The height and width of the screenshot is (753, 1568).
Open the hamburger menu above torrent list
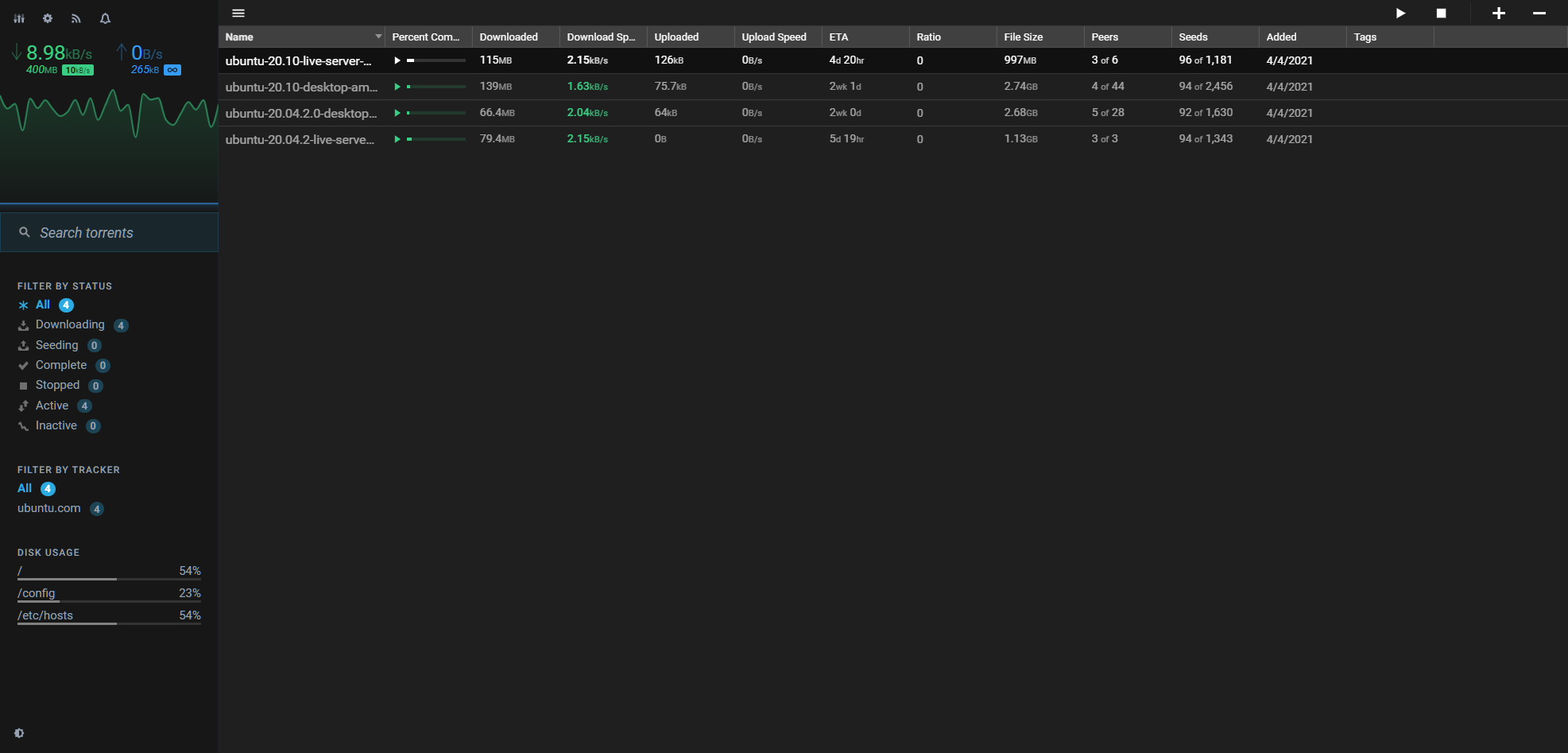238,14
